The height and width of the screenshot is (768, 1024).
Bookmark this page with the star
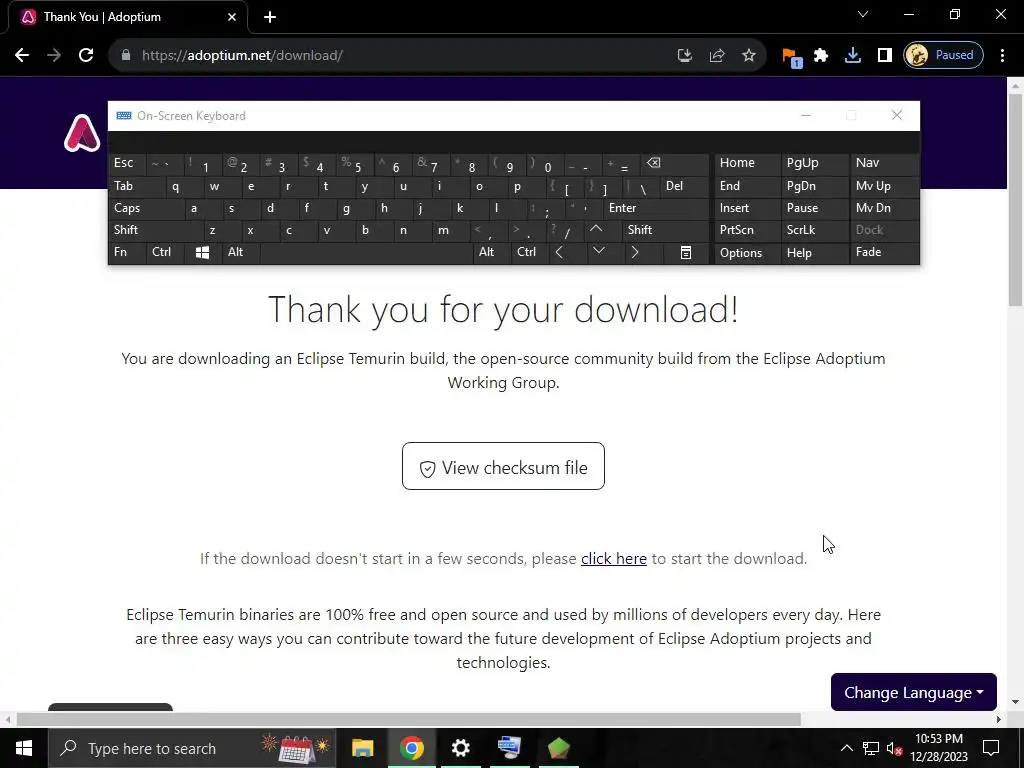[748, 56]
